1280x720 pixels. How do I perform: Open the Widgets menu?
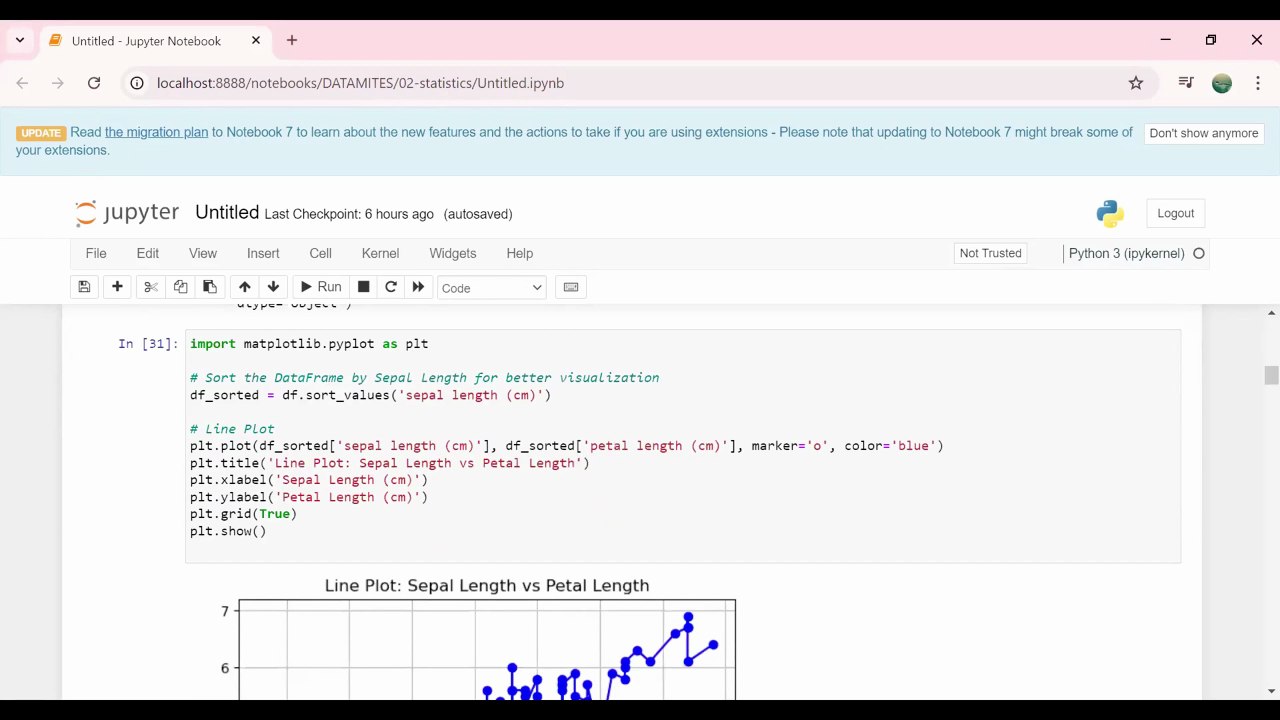point(453,253)
